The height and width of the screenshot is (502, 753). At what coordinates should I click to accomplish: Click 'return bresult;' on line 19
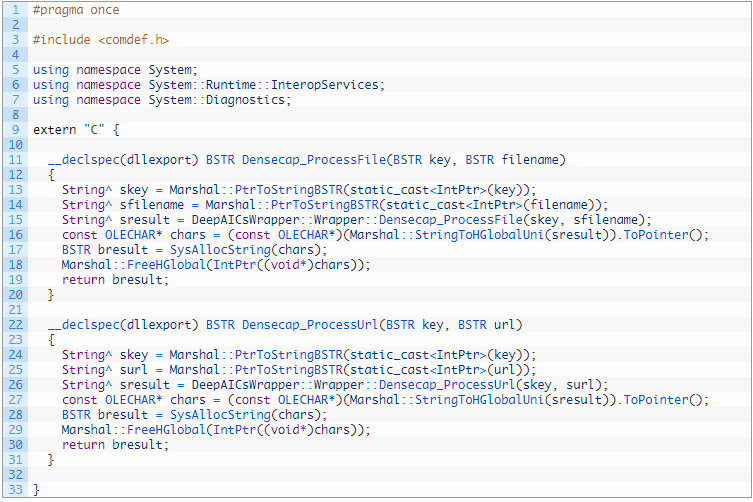[x=115, y=280]
